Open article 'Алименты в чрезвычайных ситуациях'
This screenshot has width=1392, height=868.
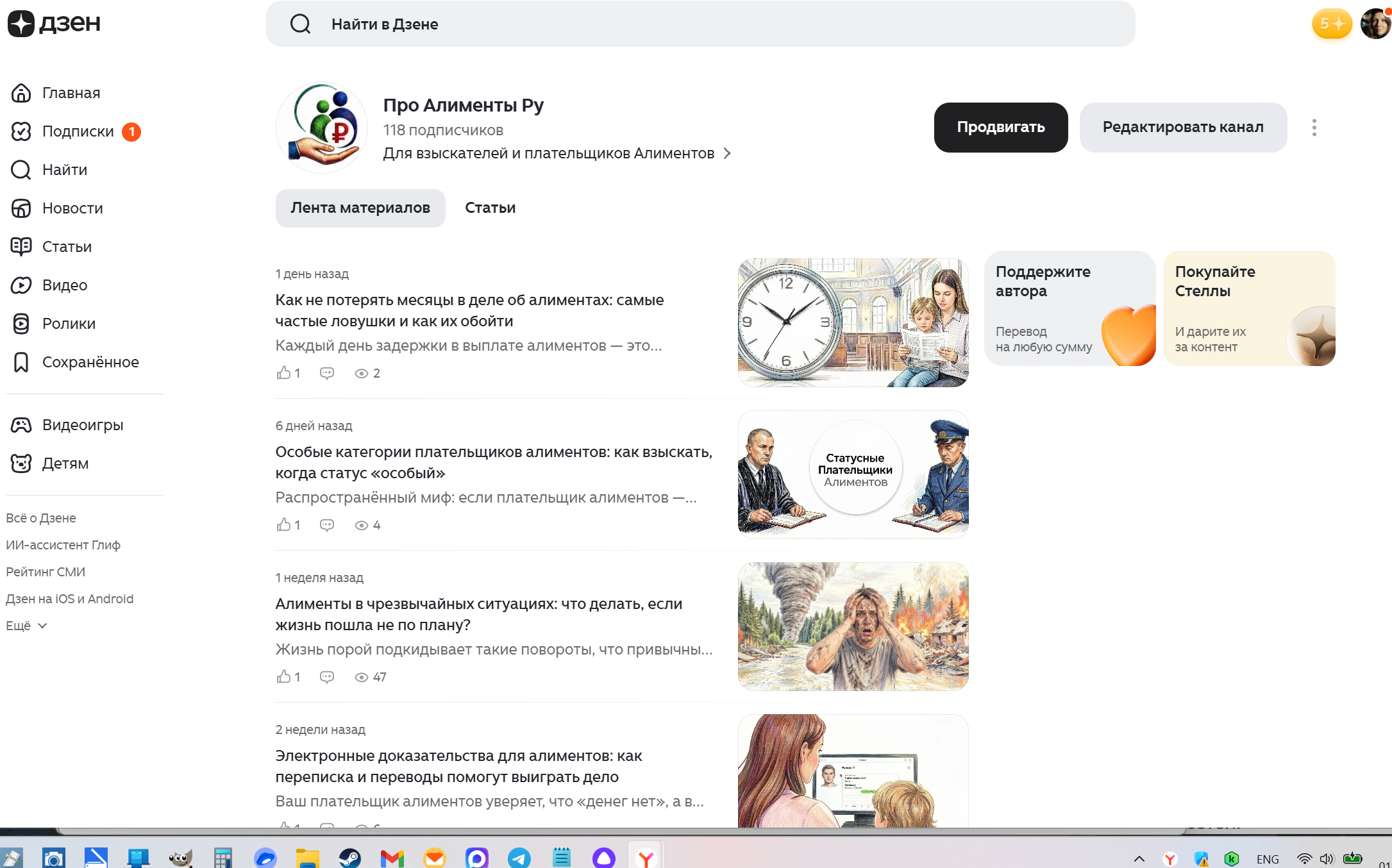click(x=479, y=614)
